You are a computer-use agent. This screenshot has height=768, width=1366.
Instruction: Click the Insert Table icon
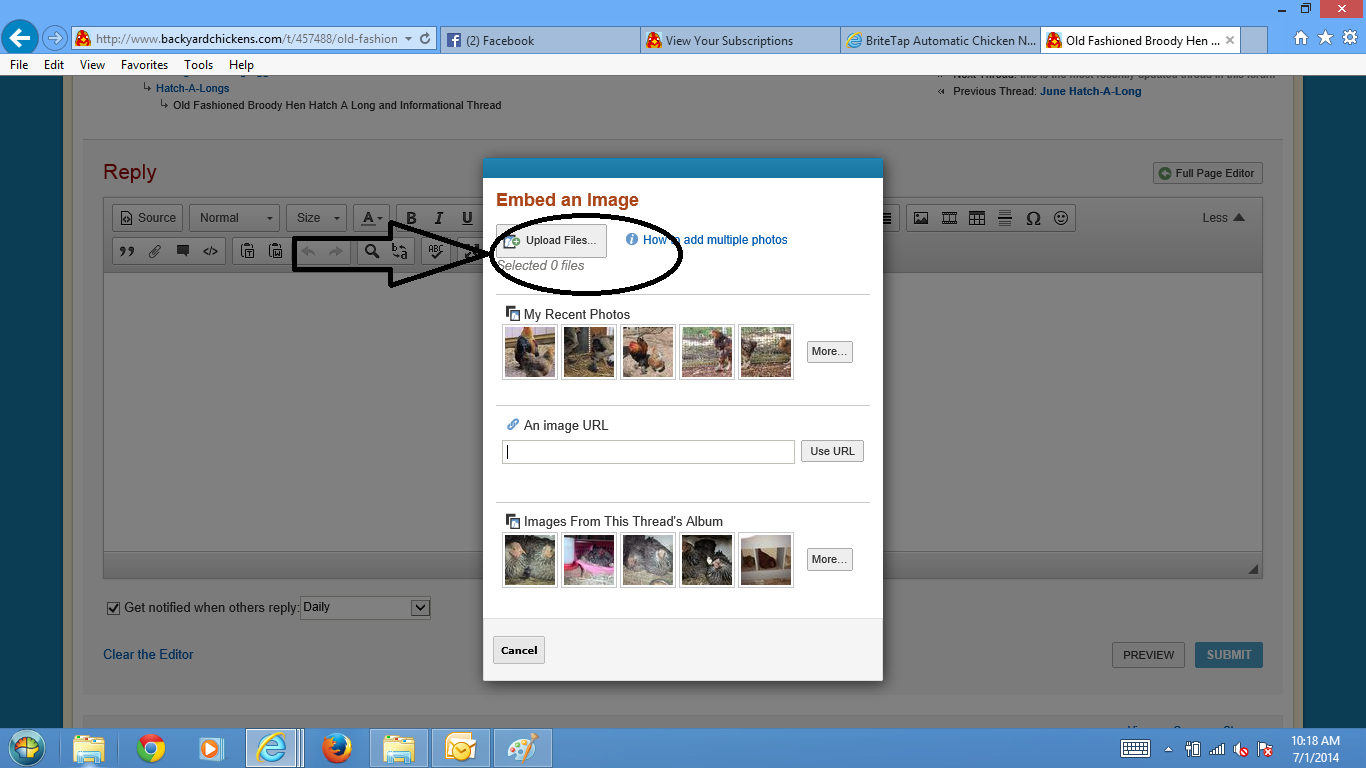pos(977,218)
